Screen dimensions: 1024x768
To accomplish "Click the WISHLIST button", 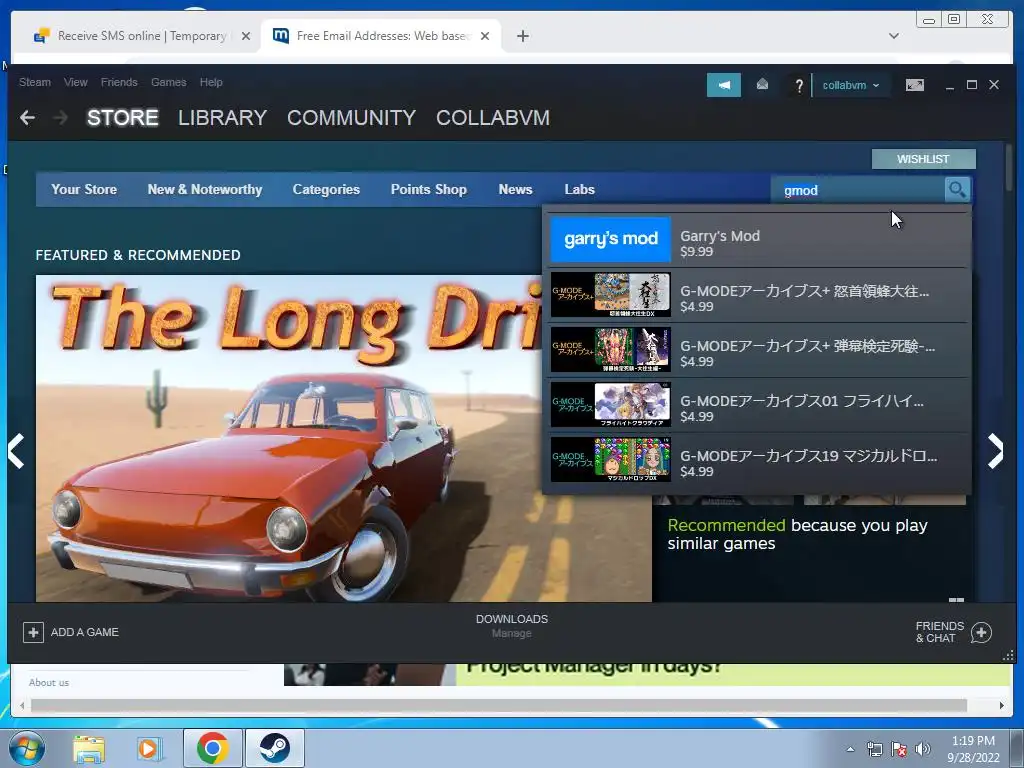I will [923, 159].
